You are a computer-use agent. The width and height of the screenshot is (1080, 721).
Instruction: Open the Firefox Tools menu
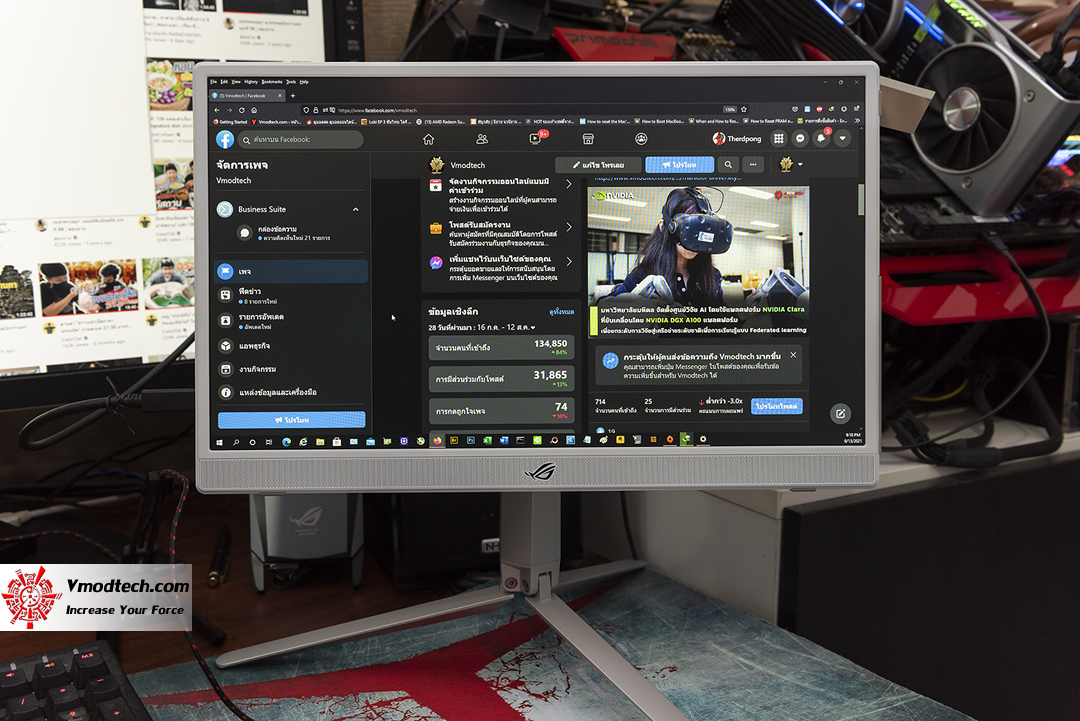[291, 82]
